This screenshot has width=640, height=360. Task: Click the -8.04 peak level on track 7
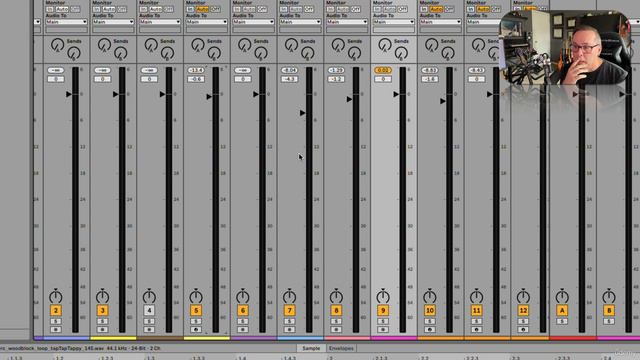coord(289,70)
